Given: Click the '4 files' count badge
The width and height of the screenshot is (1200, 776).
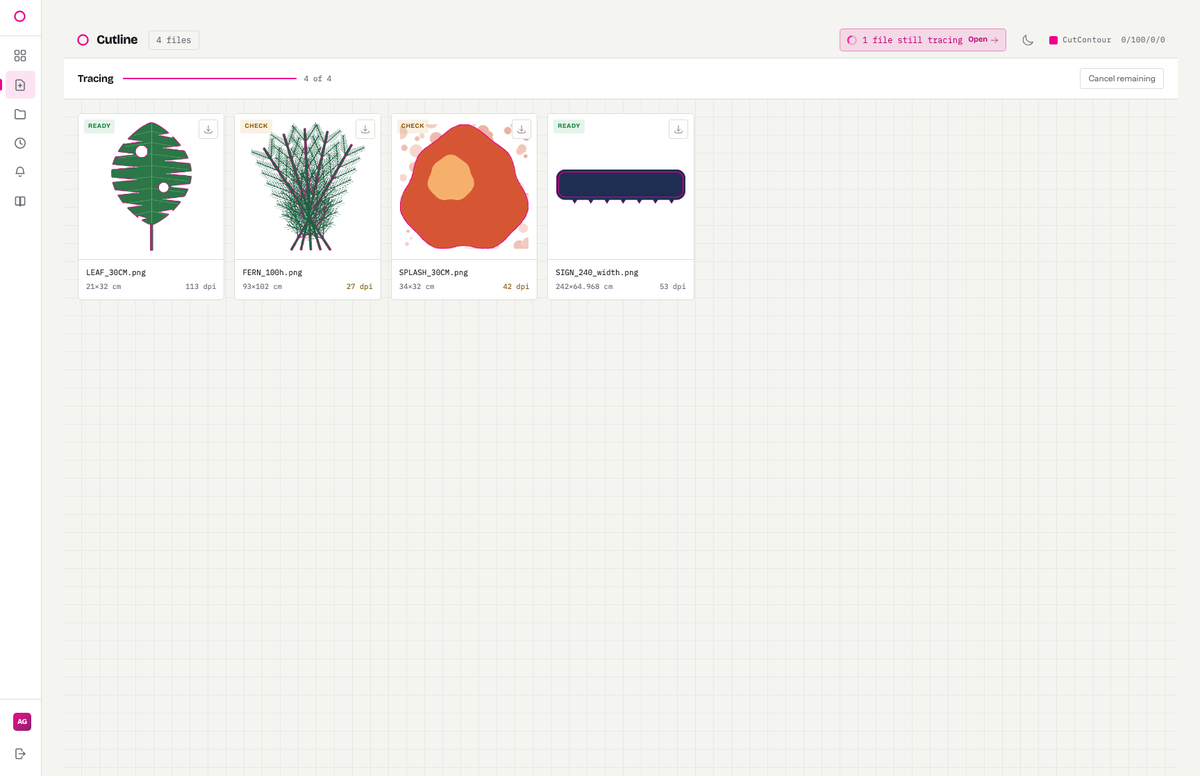Looking at the screenshot, I should 174,40.
